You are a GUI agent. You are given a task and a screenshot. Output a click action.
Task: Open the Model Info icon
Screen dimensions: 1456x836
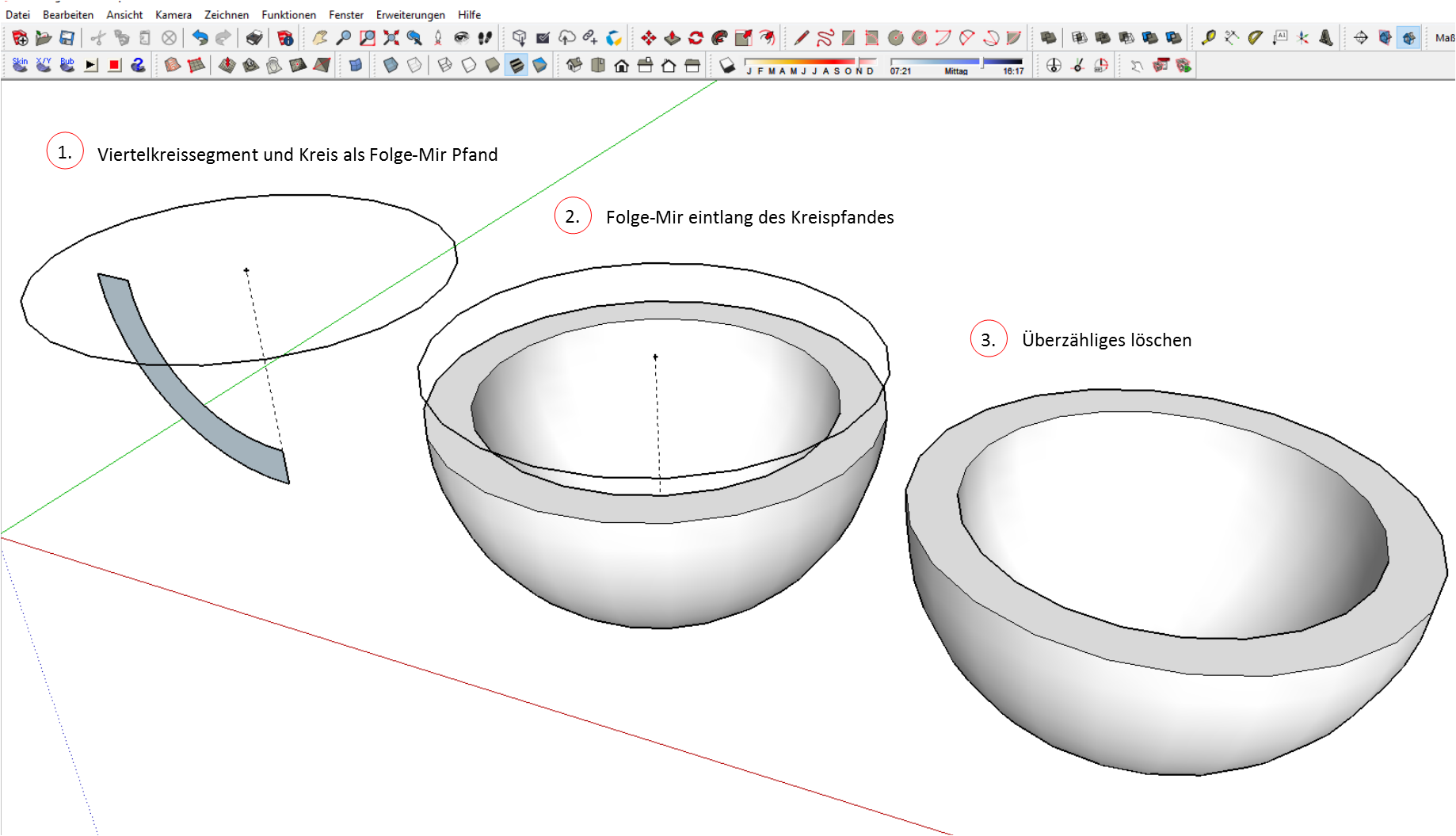[x=285, y=38]
